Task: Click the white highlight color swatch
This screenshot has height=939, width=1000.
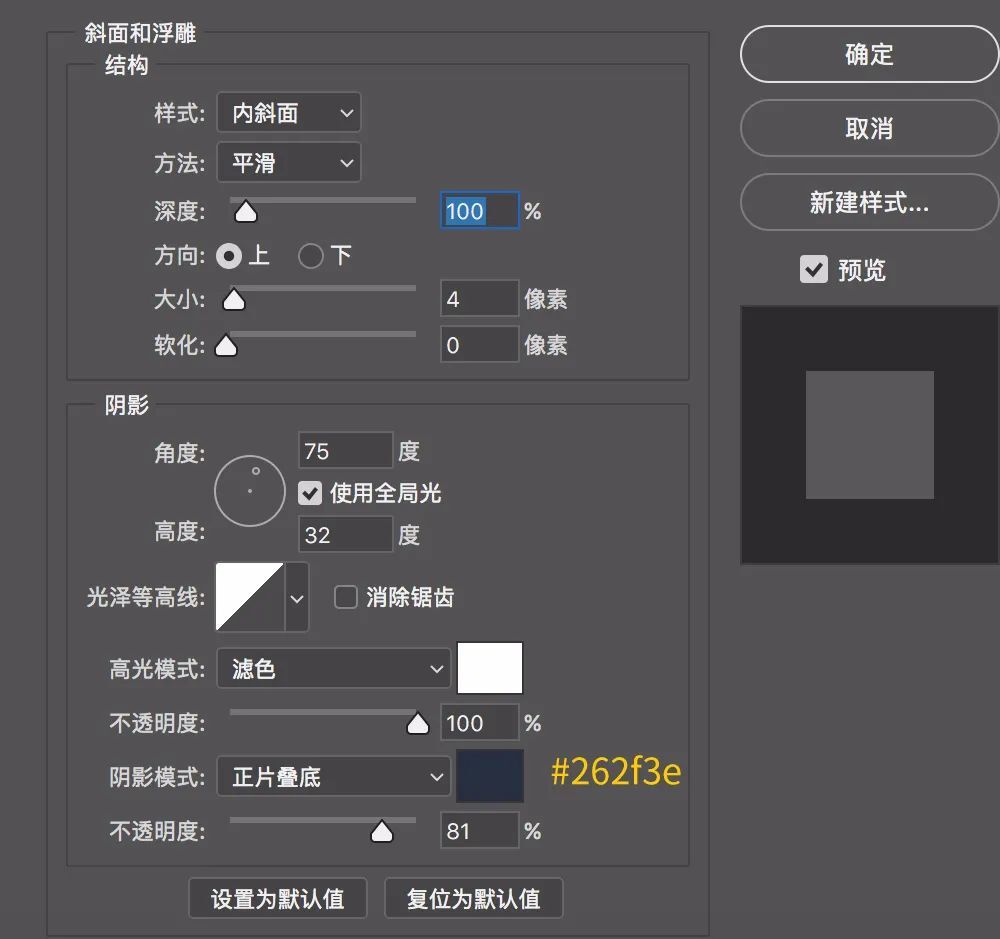Action: coord(490,668)
